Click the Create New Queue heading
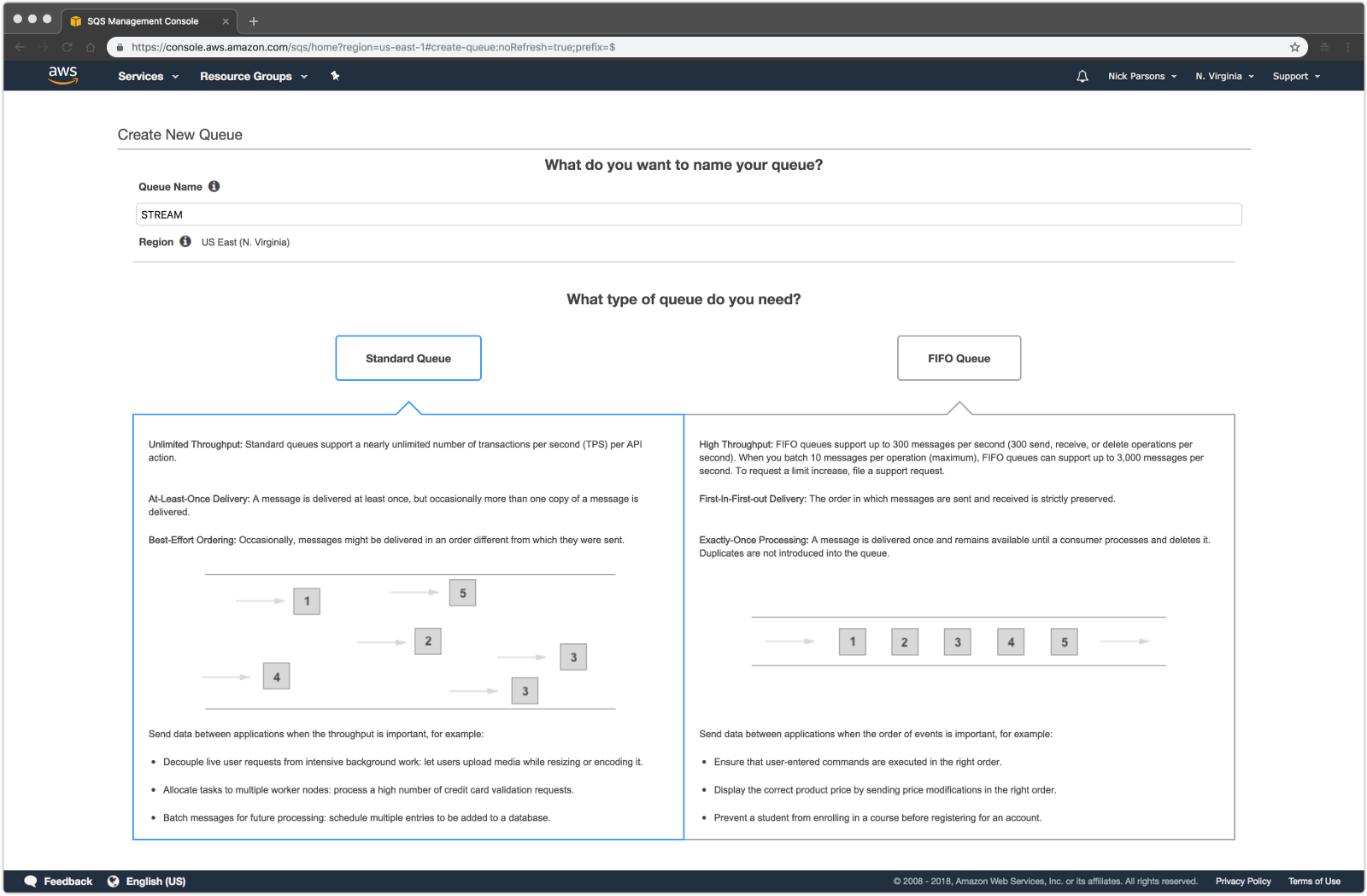This screenshot has height=896, width=1367. 180,135
